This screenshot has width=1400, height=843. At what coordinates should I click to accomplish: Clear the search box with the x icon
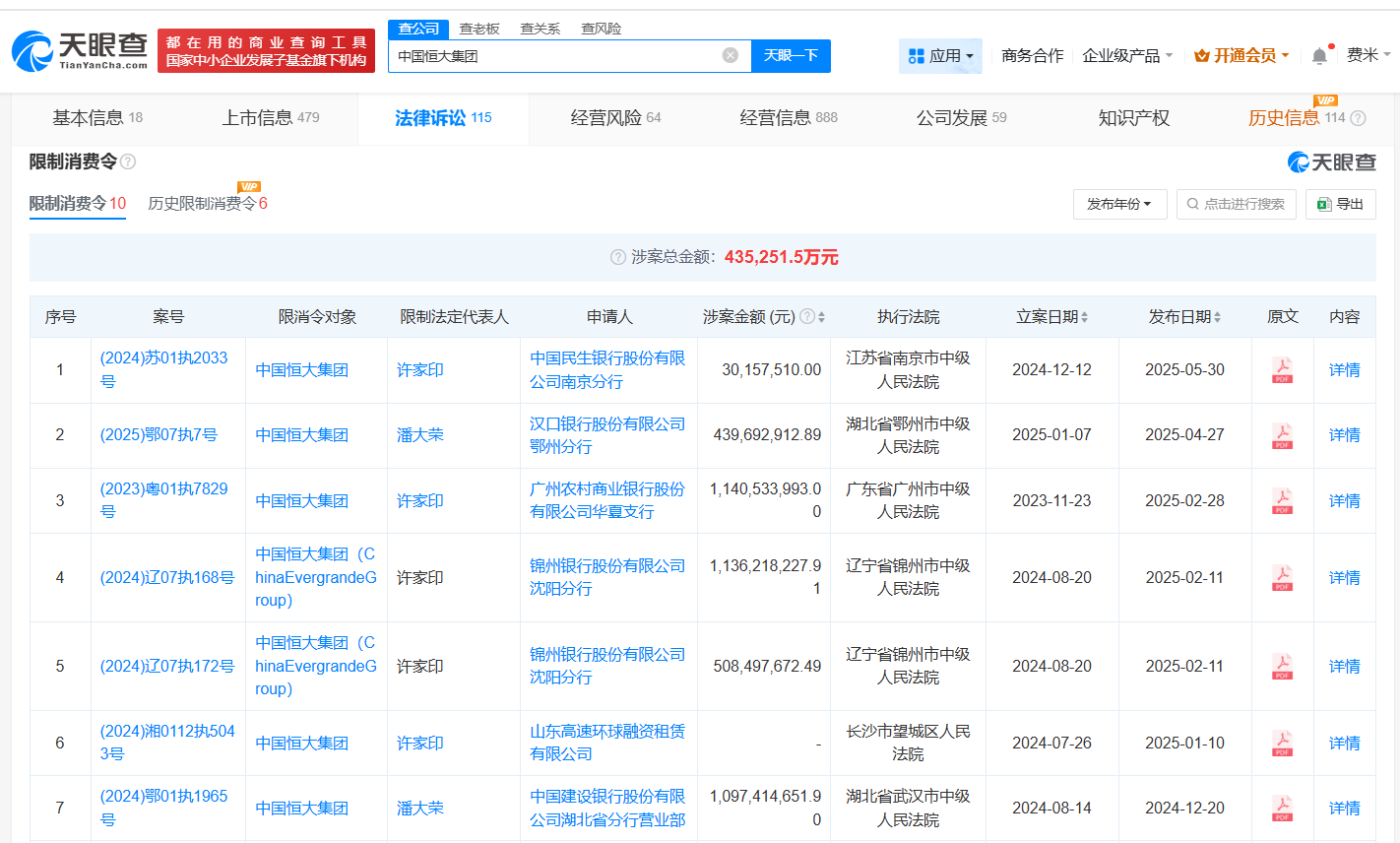pyautogui.click(x=730, y=56)
